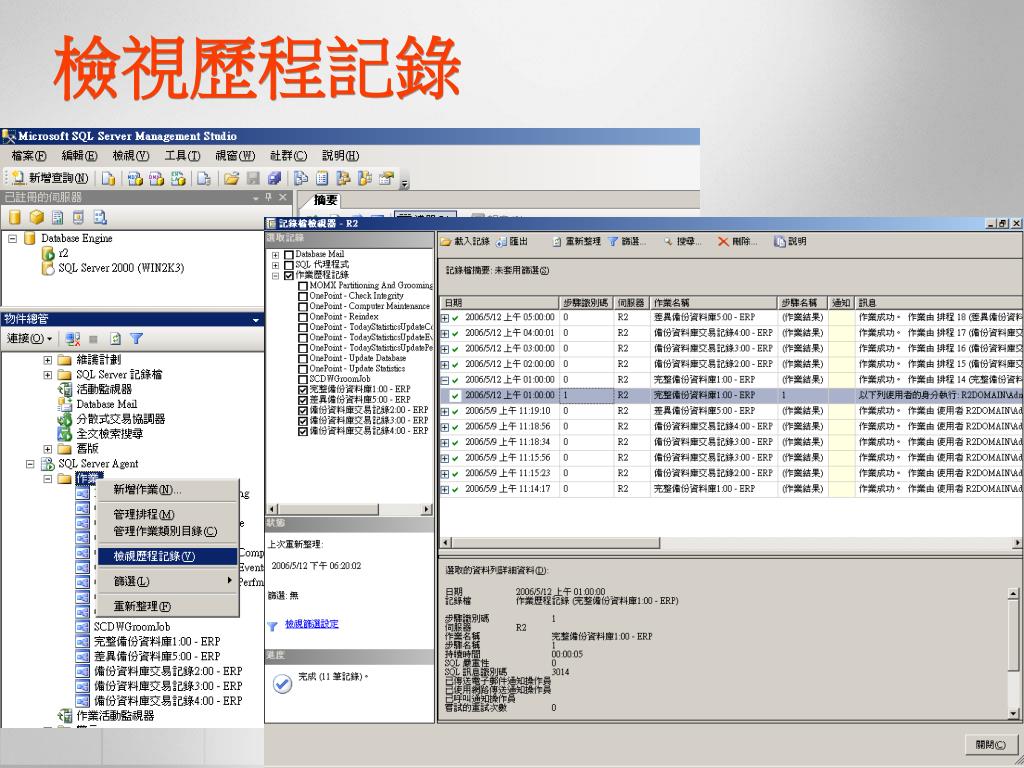Select SQL Server 2000 (WIN2K3) registered server
Image resolution: width=1024 pixels, height=768 pixels.
click(121, 268)
